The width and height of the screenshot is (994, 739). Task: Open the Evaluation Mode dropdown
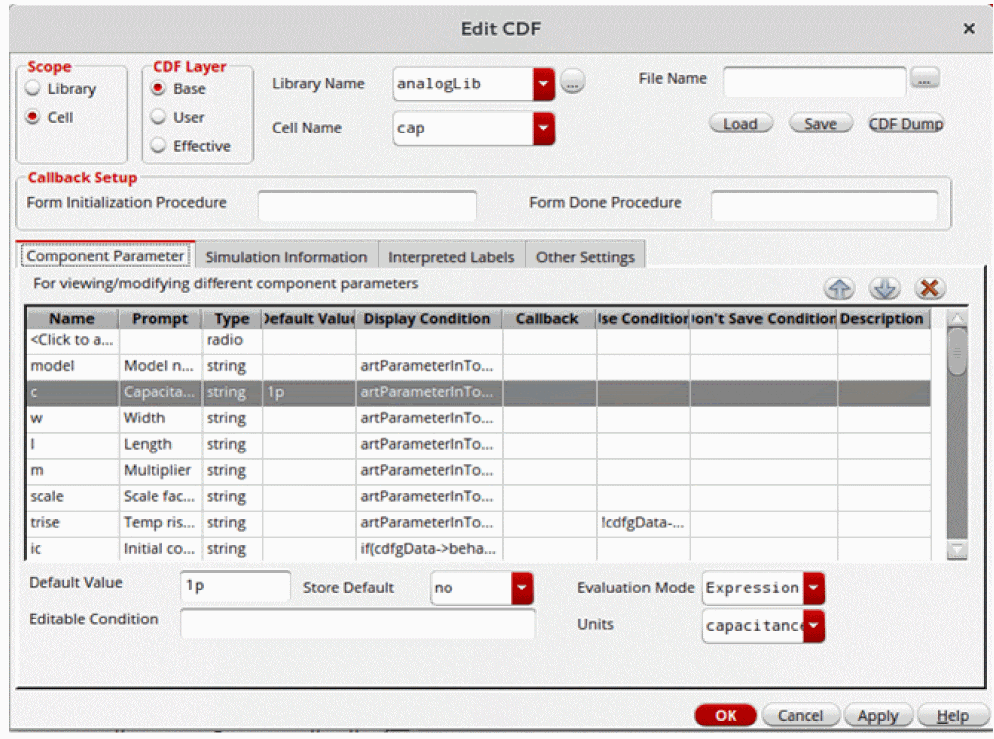(x=814, y=588)
